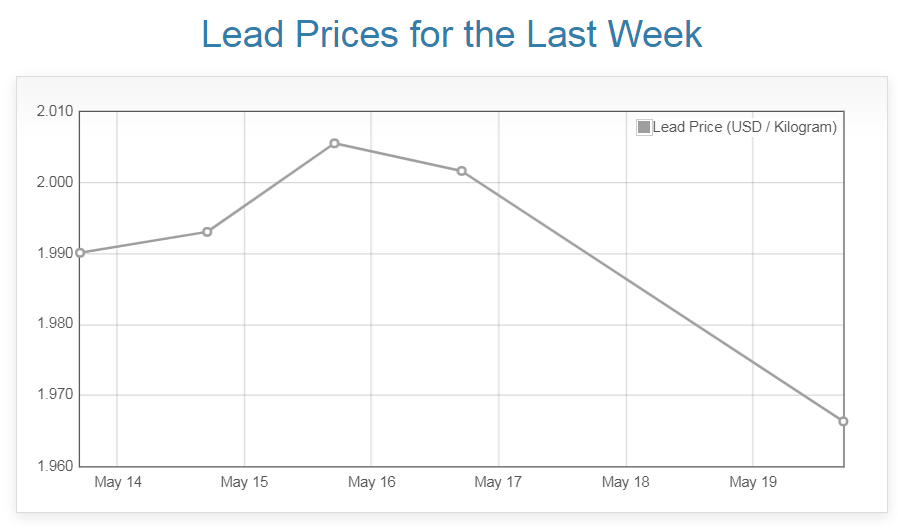The width and height of the screenshot is (898, 528).
Task: Click the 'Lead Prices for the Last Week' title
Action: [x=451, y=34]
